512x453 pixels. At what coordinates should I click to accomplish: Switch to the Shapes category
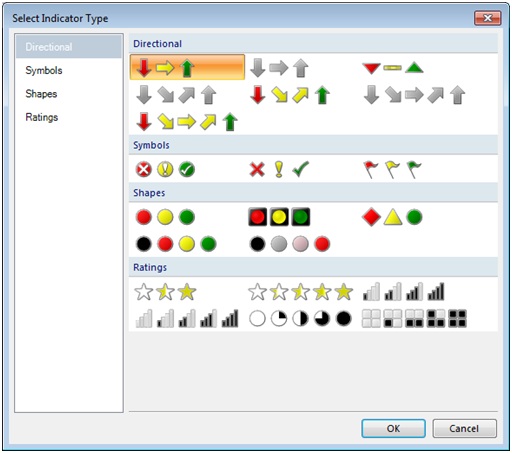coord(41,94)
